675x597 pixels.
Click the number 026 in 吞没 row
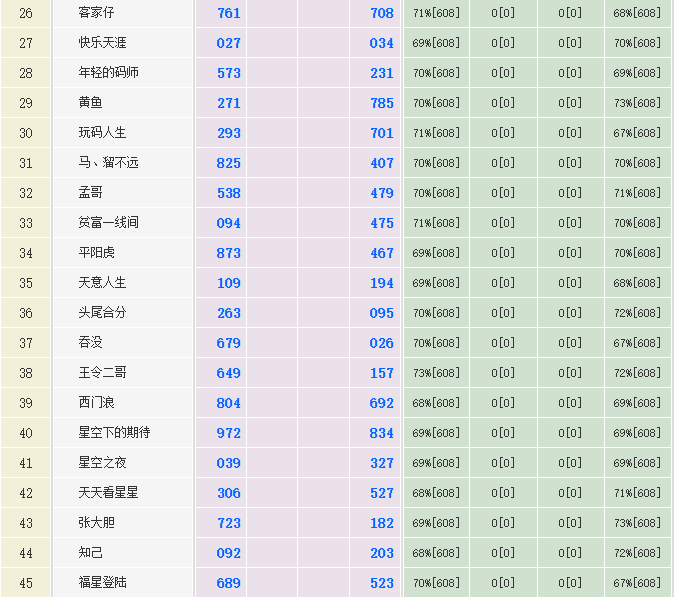pyautogui.click(x=382, y=343)
